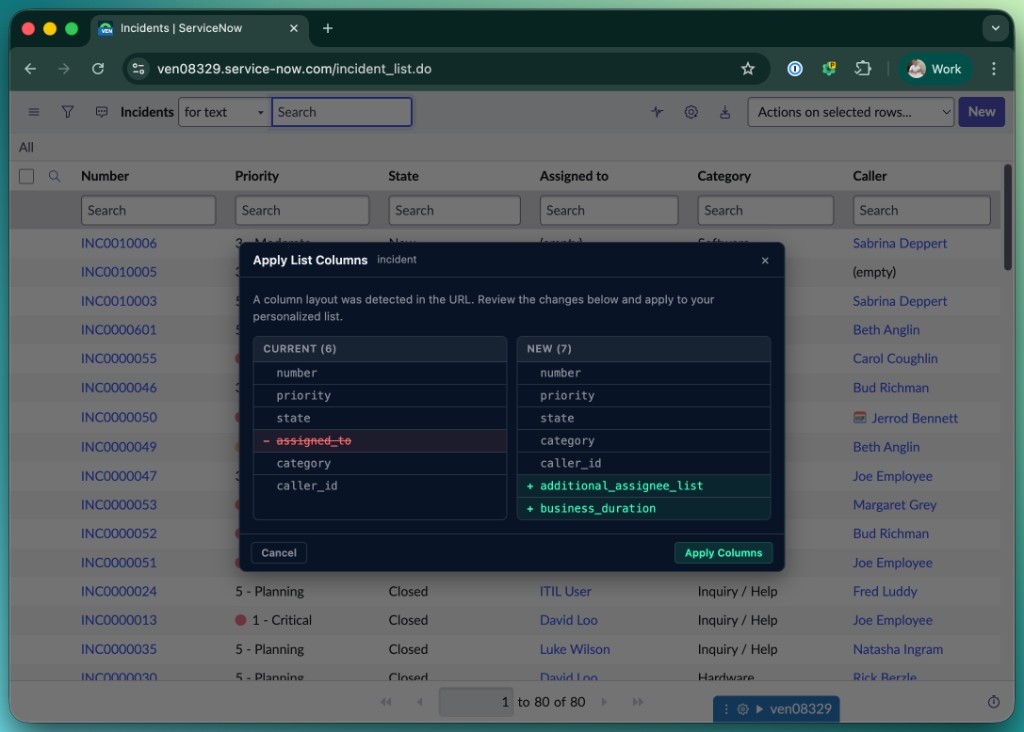Bookmark the page with the star icon
1024x732 pixels.
pos(747,68)
